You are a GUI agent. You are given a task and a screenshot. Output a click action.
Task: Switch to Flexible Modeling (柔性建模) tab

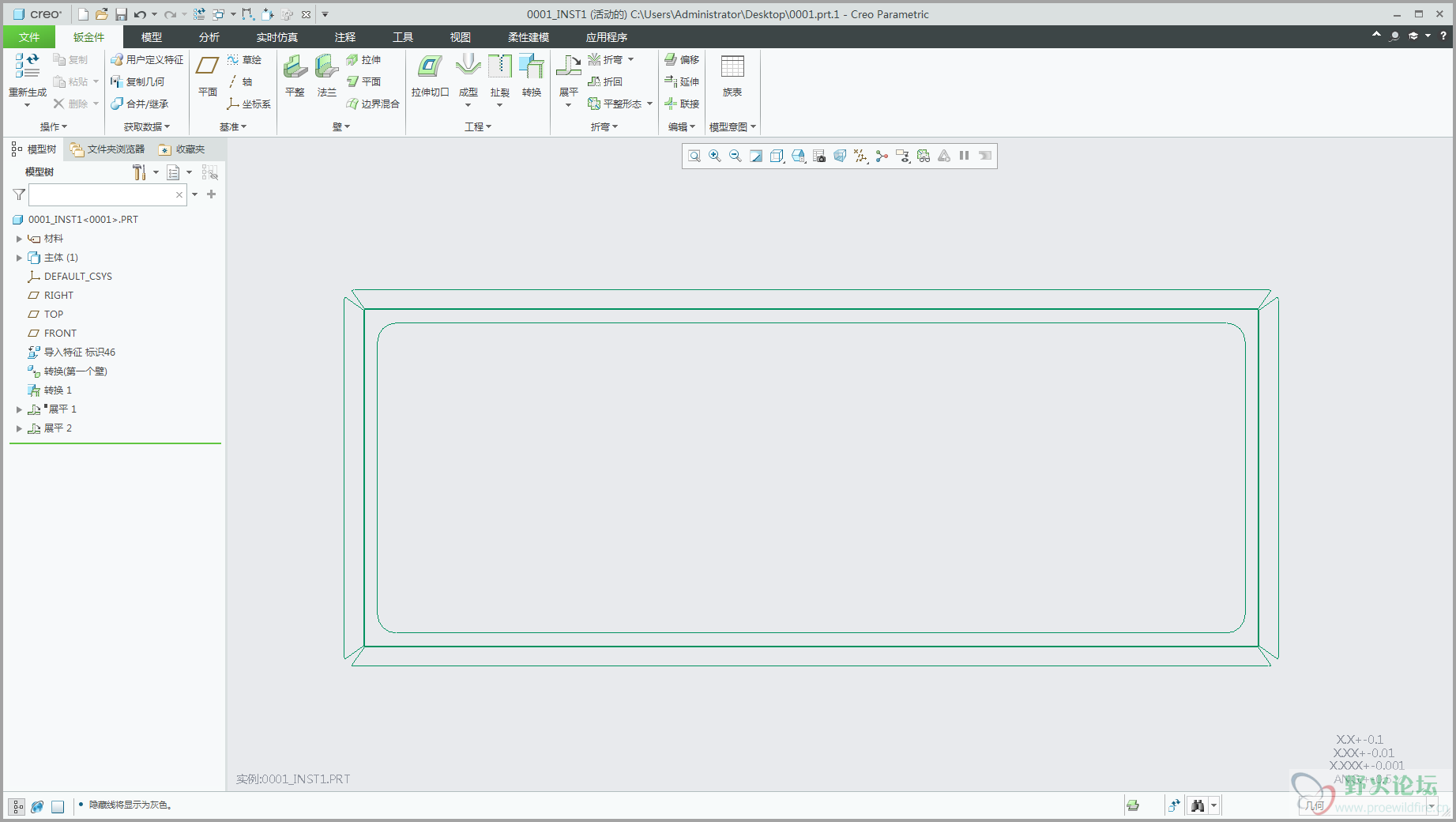pos(529,37)
